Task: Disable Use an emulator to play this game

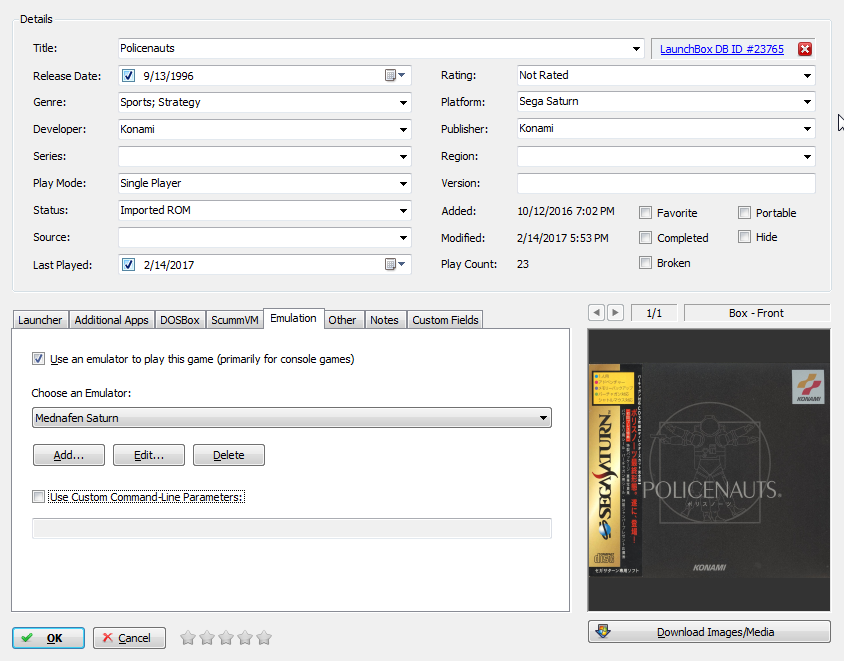Action: (x=38, y=358)
